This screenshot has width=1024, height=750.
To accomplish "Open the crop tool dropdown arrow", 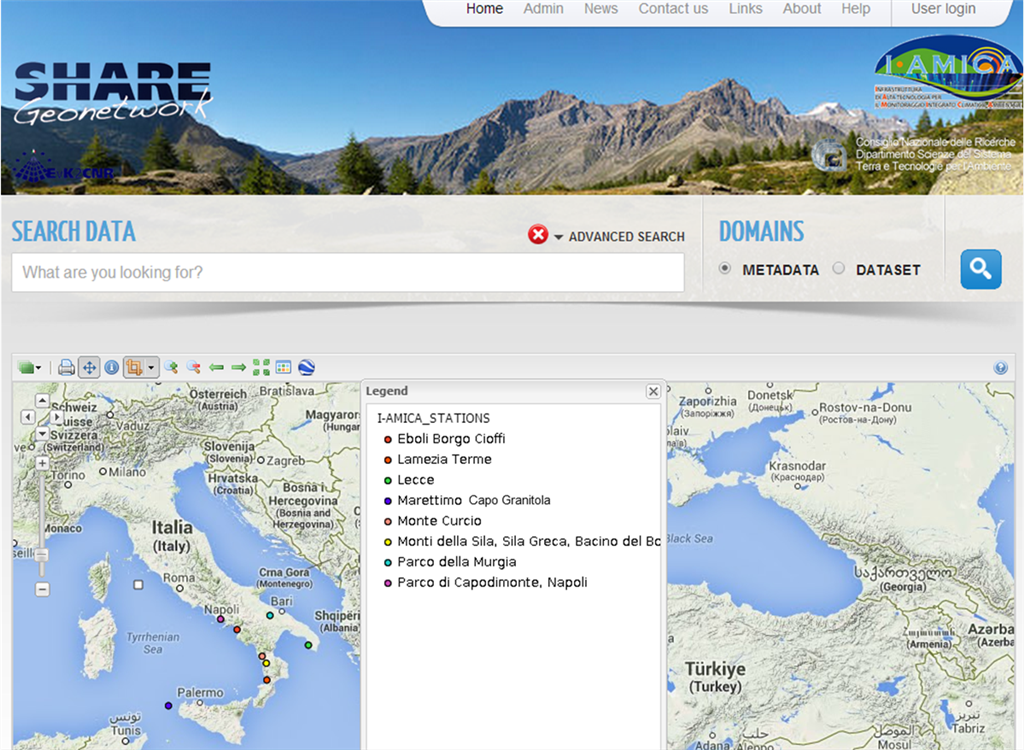I will pyautogui.click(x=151, y=368).
